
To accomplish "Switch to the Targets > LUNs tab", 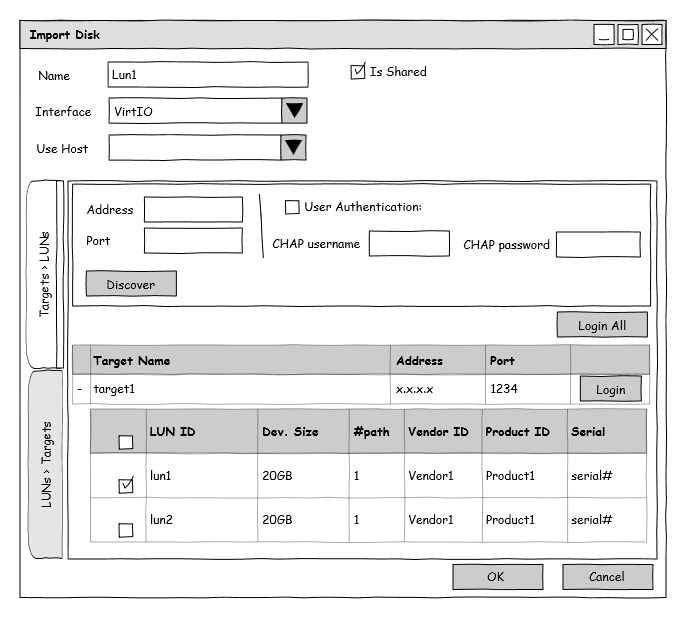I will click(x=45, y=274).
